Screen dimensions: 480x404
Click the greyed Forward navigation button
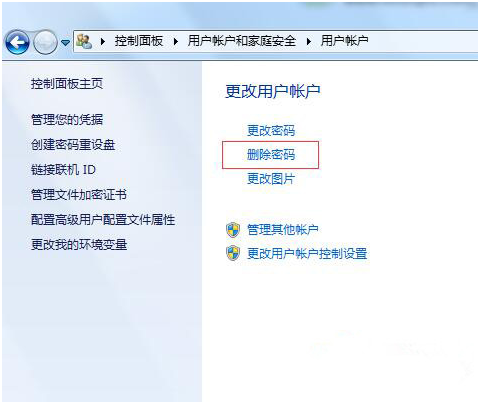tap(45, 42)
